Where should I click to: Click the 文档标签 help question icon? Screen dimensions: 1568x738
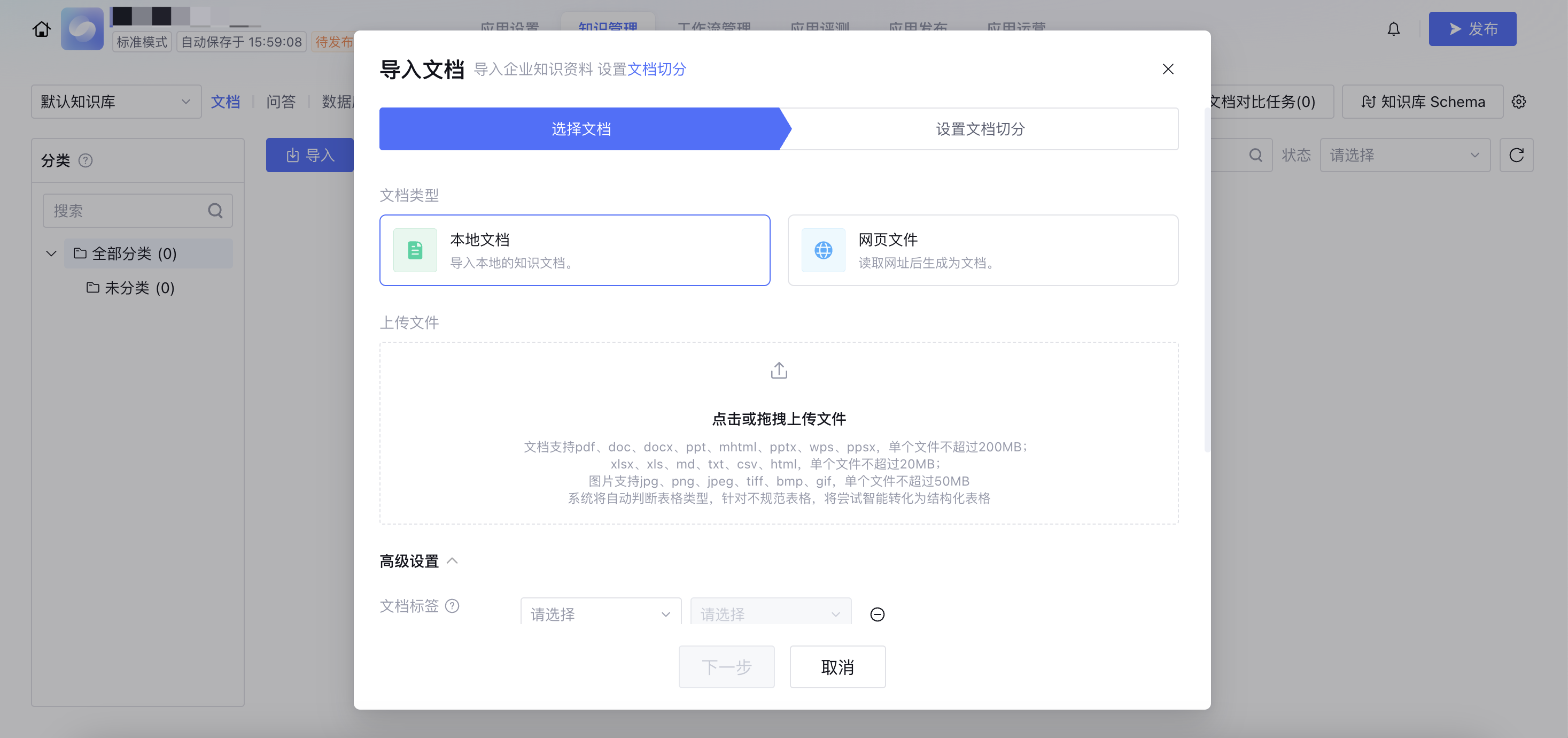[x=452, y=606]
